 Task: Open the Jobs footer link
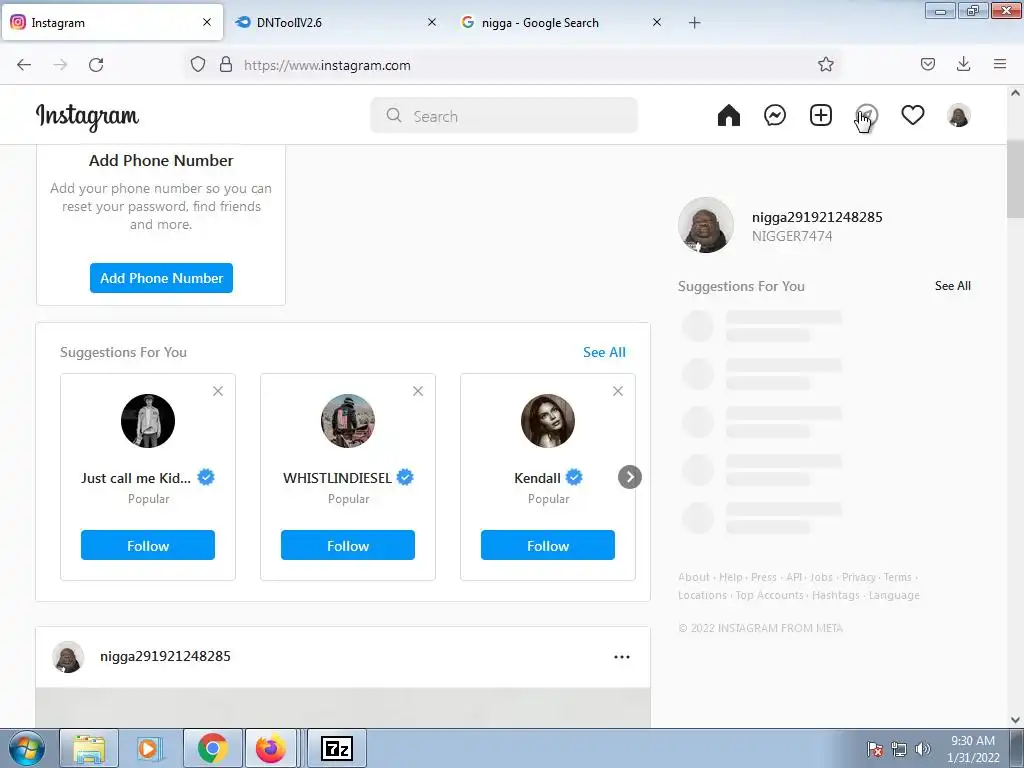click(x=822, y=577)
